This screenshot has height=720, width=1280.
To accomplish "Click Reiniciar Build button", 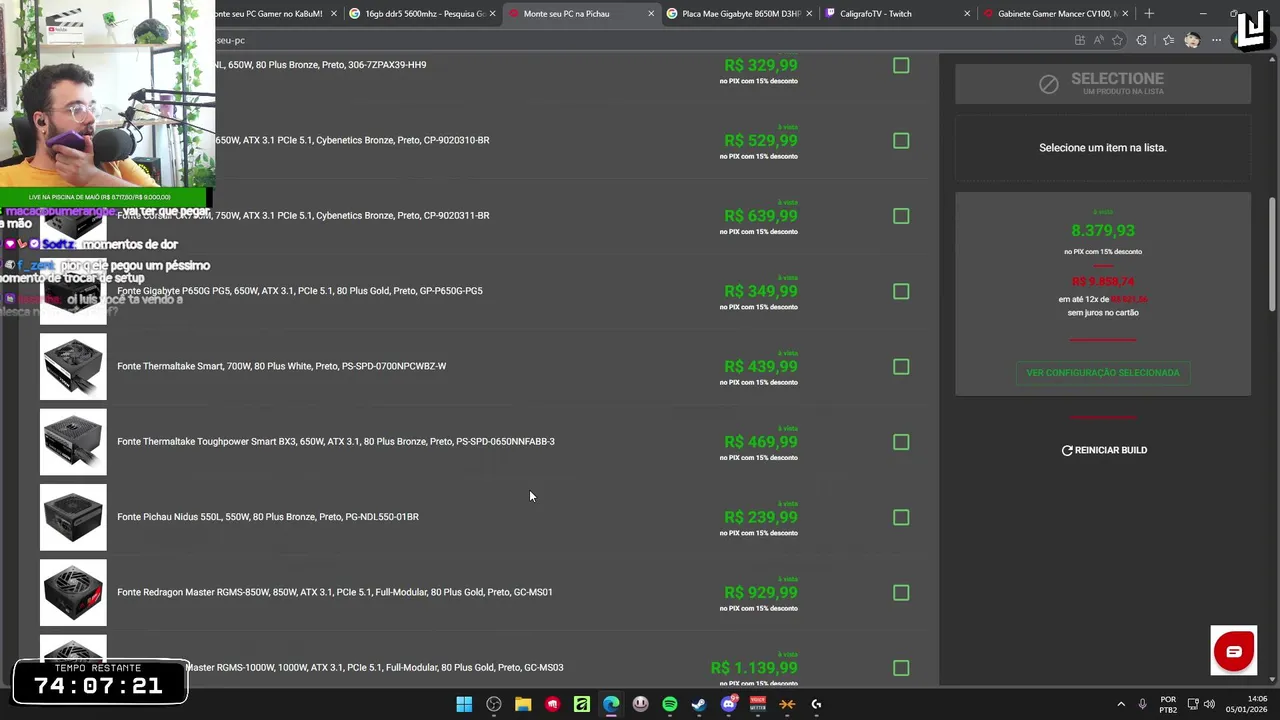I will [1104, 450].
